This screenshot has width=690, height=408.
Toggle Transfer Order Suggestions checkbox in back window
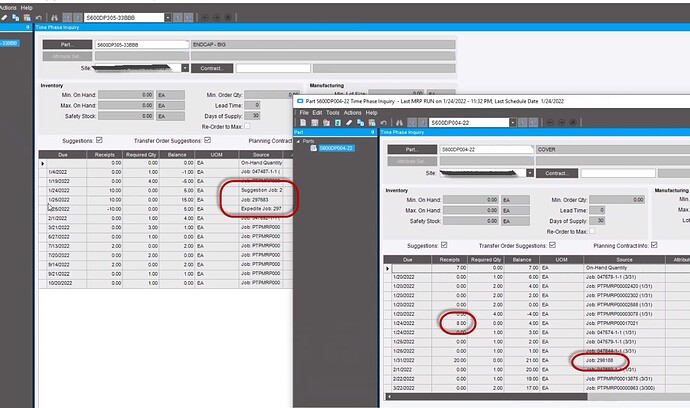207,140
